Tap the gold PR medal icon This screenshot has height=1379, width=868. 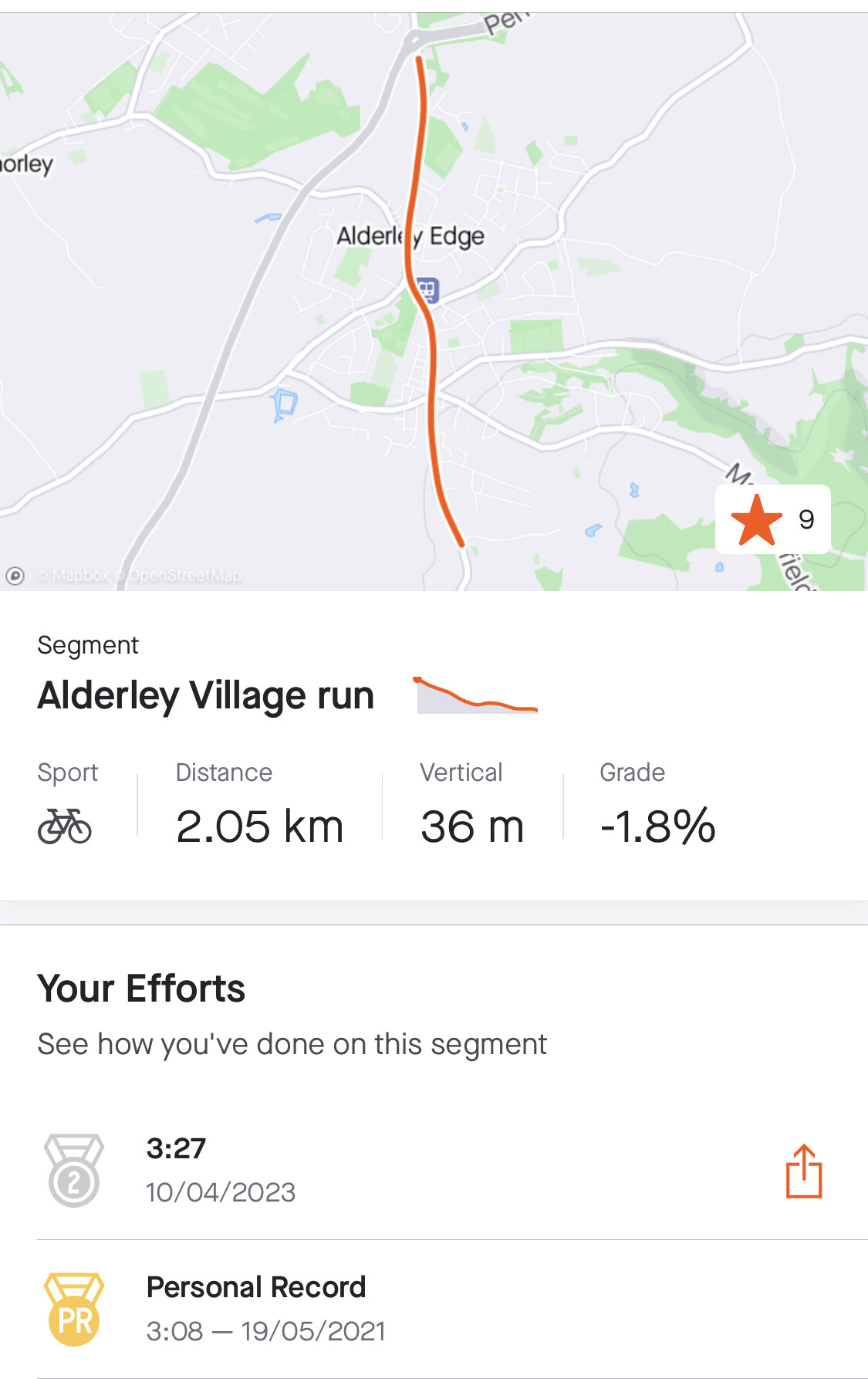point(74,1310)
